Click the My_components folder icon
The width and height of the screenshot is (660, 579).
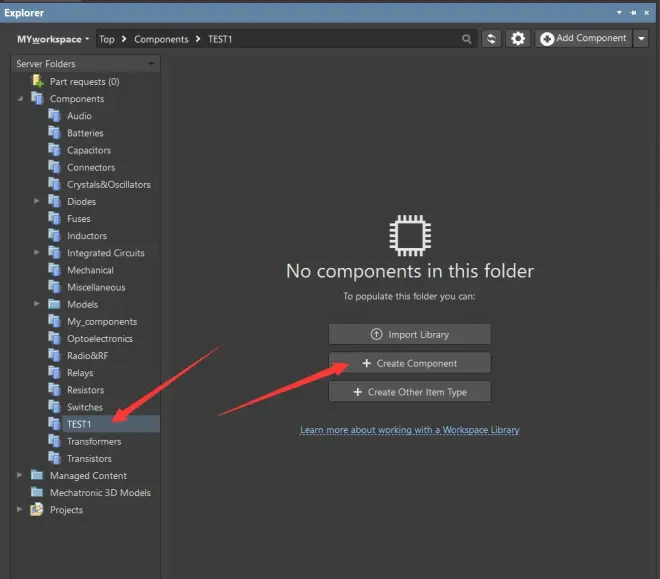[x=54, y=321]
